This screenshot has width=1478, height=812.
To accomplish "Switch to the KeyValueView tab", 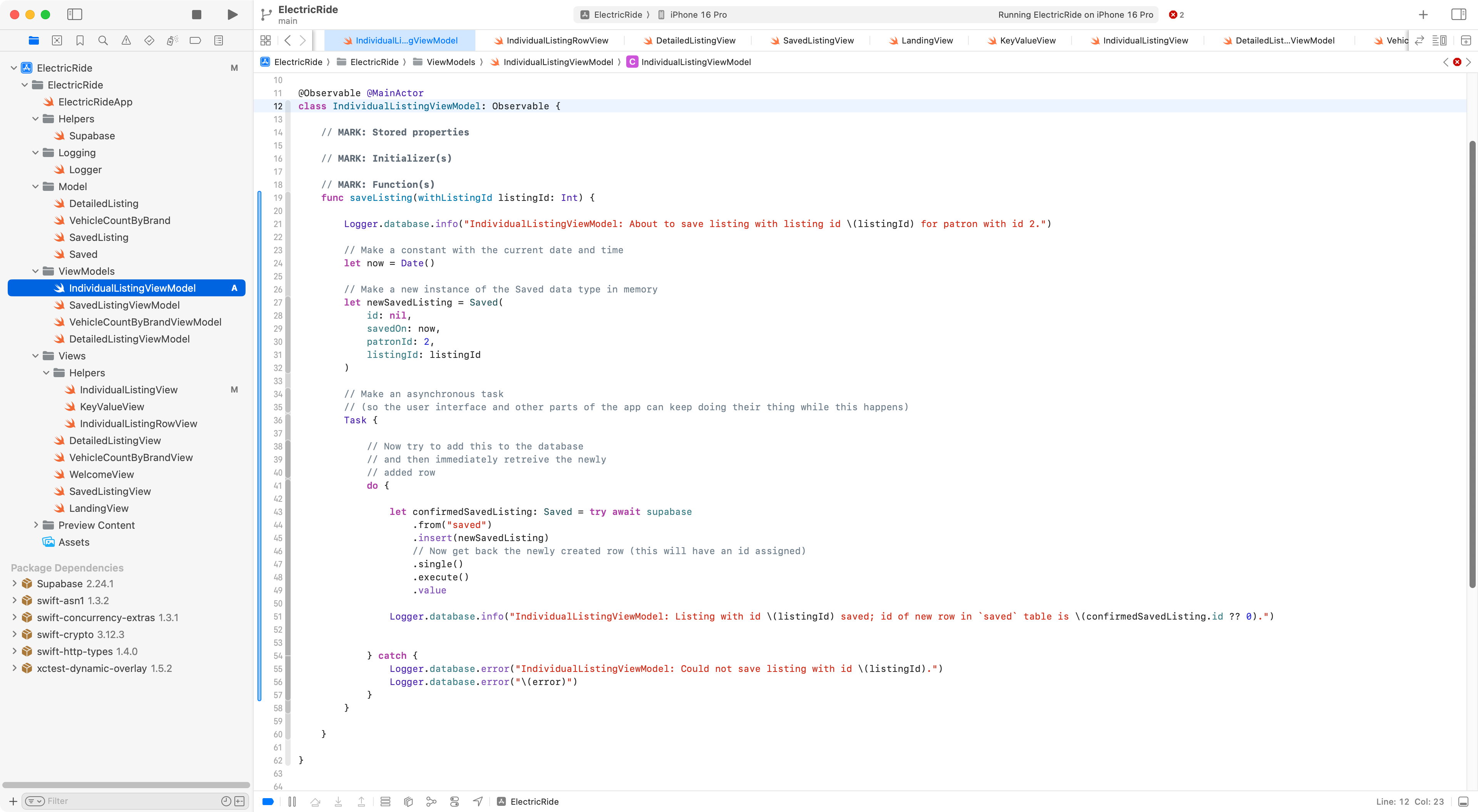I will [x=1027, y=40].
